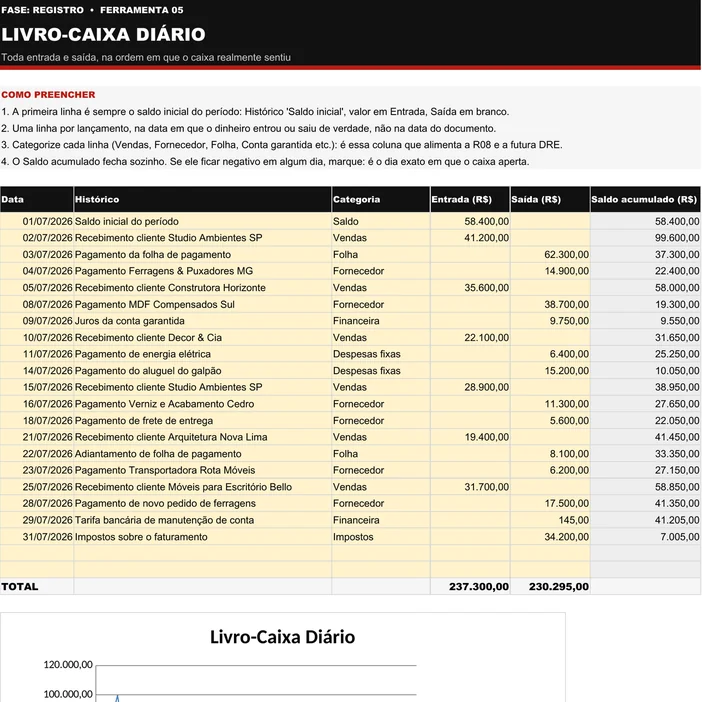Select entry value 41.200,00
The width and height of the screenshot is (702, 702).
click(x=470, y=238)
